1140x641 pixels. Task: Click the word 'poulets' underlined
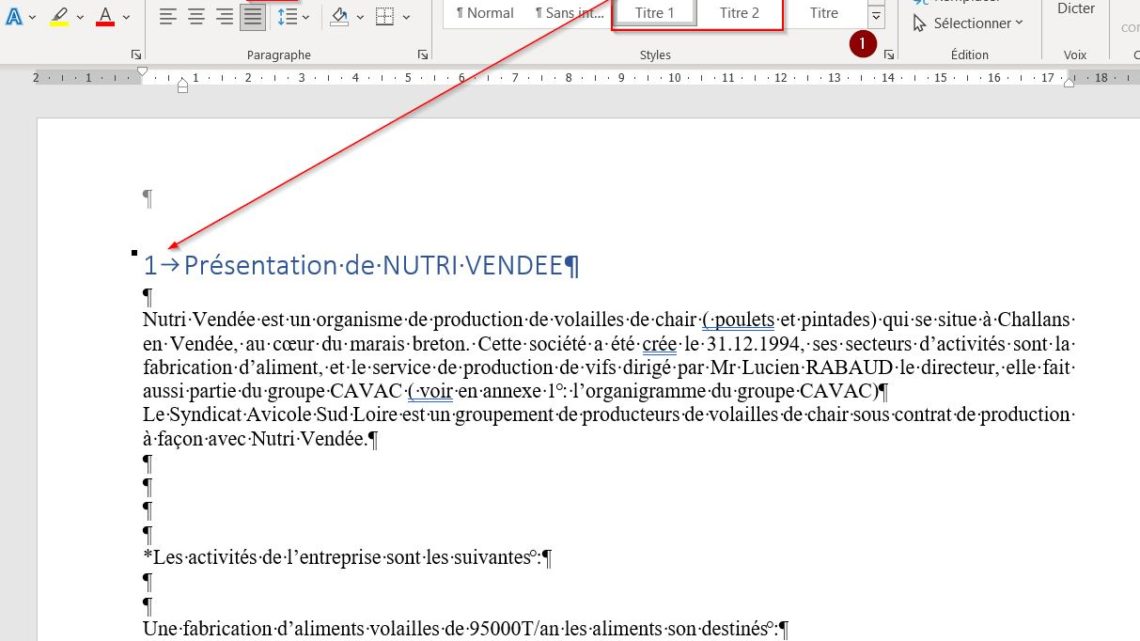(744, 320)
